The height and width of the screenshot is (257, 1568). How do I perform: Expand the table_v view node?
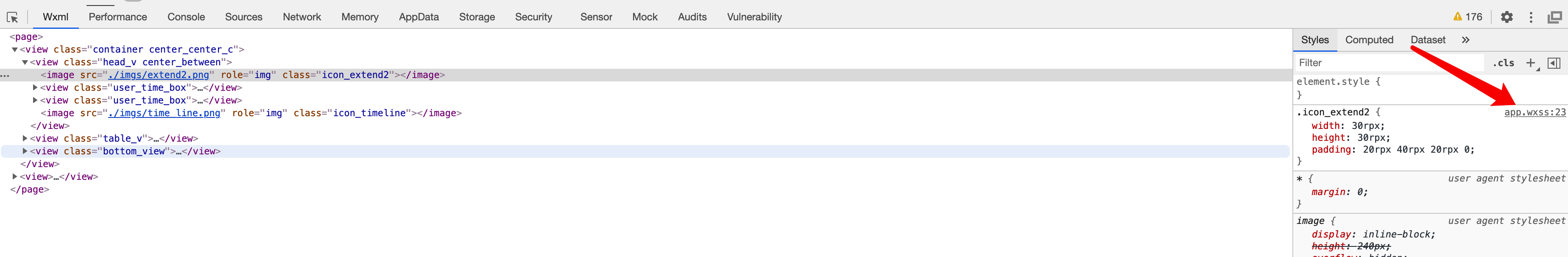25,138
